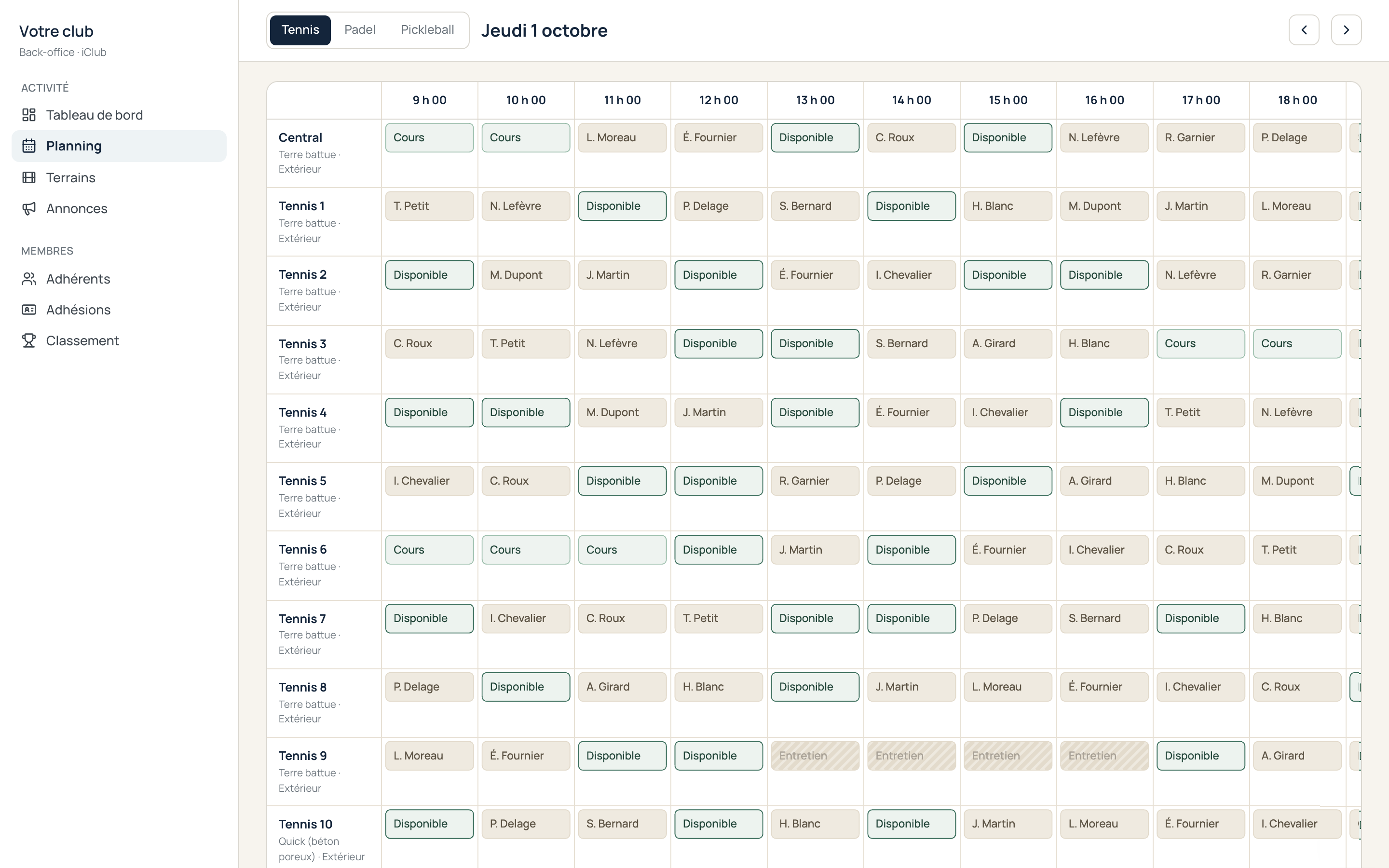1389x868 pixels.
Task: Open Cours slot on Tennis 3 at 17 h 00
Action: [x=1201, y=344]
